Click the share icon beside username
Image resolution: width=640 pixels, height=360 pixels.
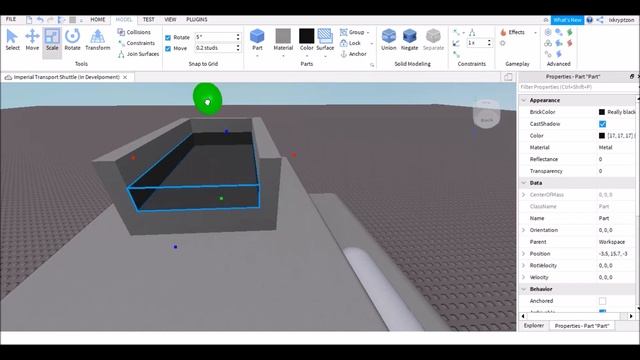[x=600, y=20]
